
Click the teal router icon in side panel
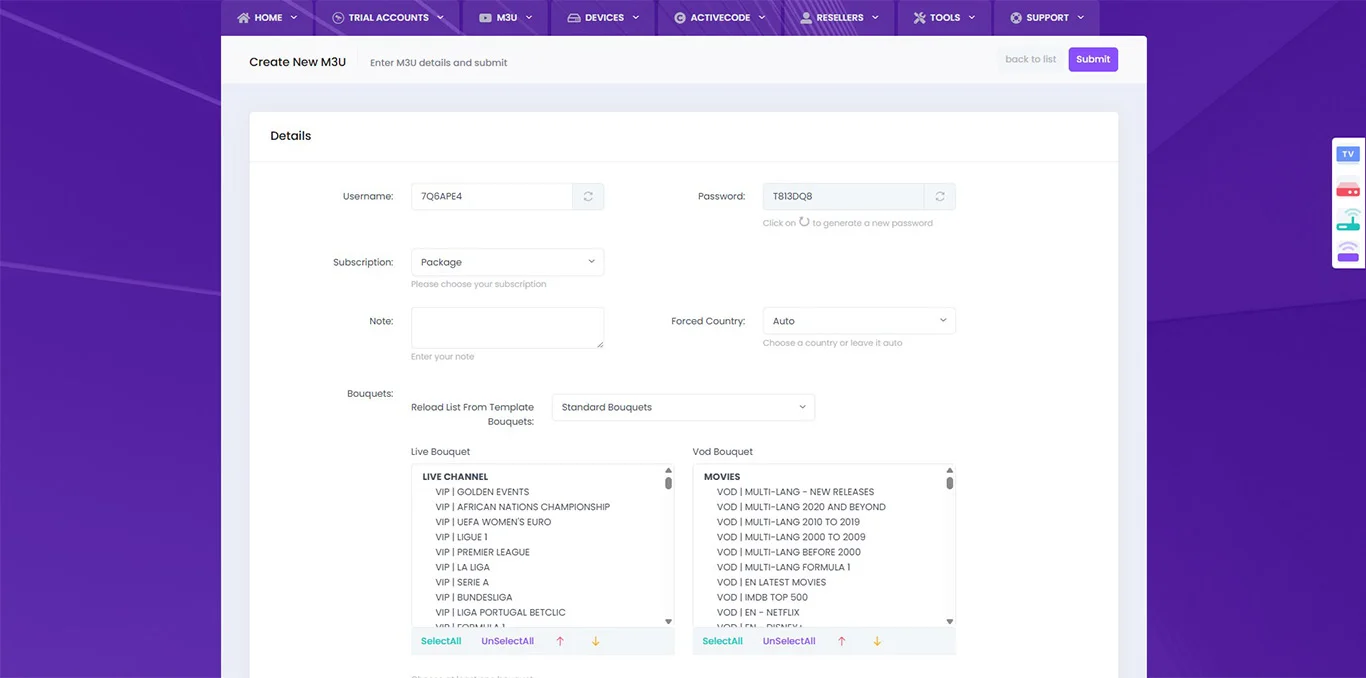point(1348,220)
